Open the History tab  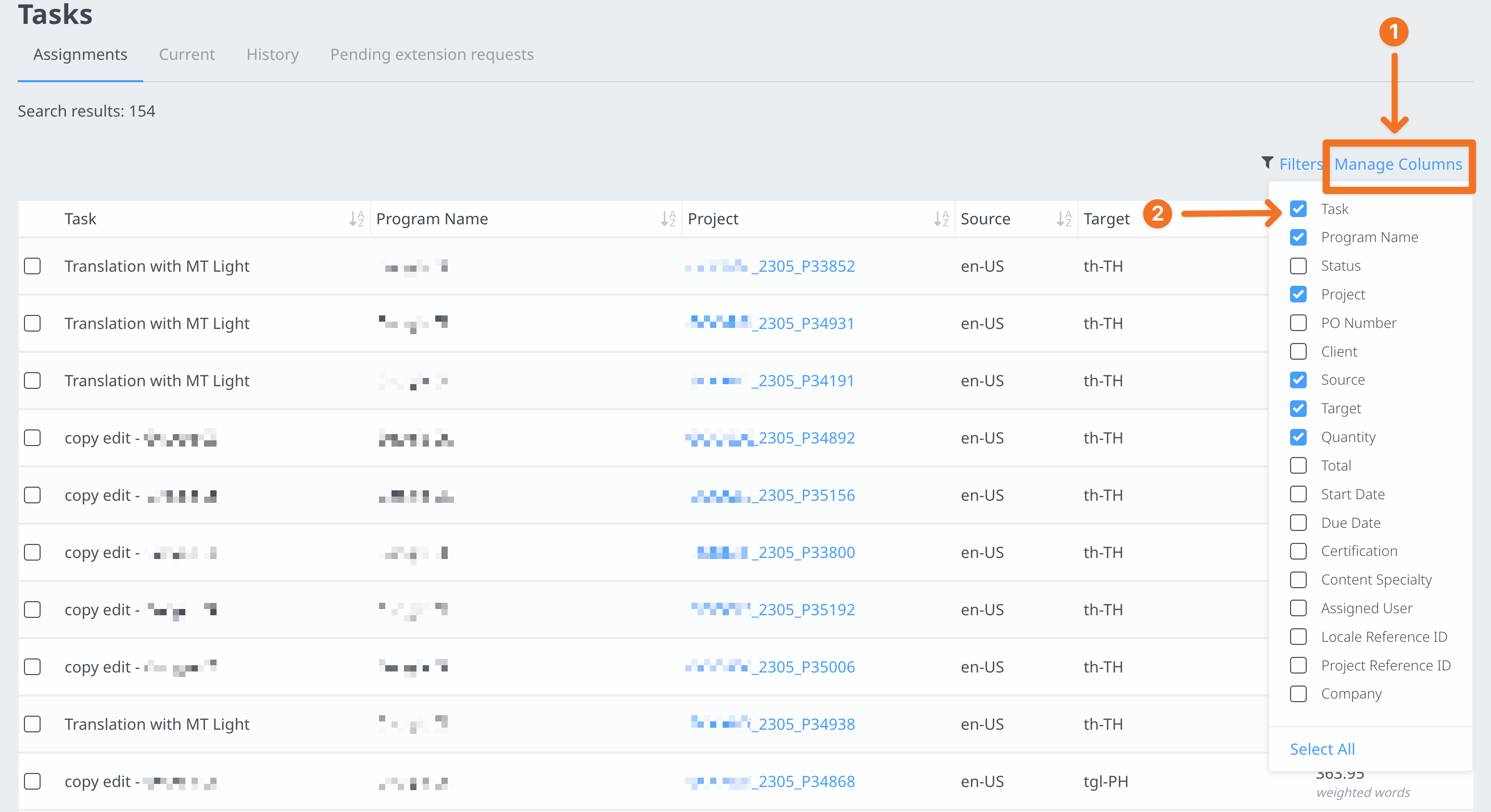point(273,55)
